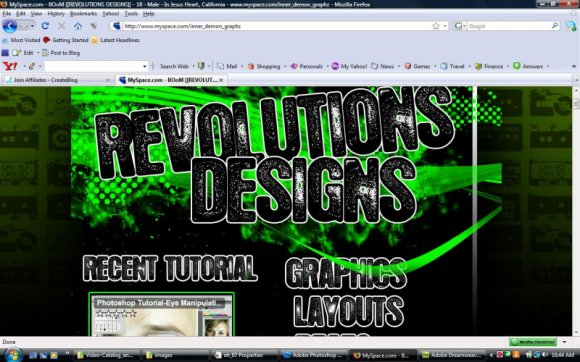Expand the Yahoo search box dropdown

(x=145, y=66)
